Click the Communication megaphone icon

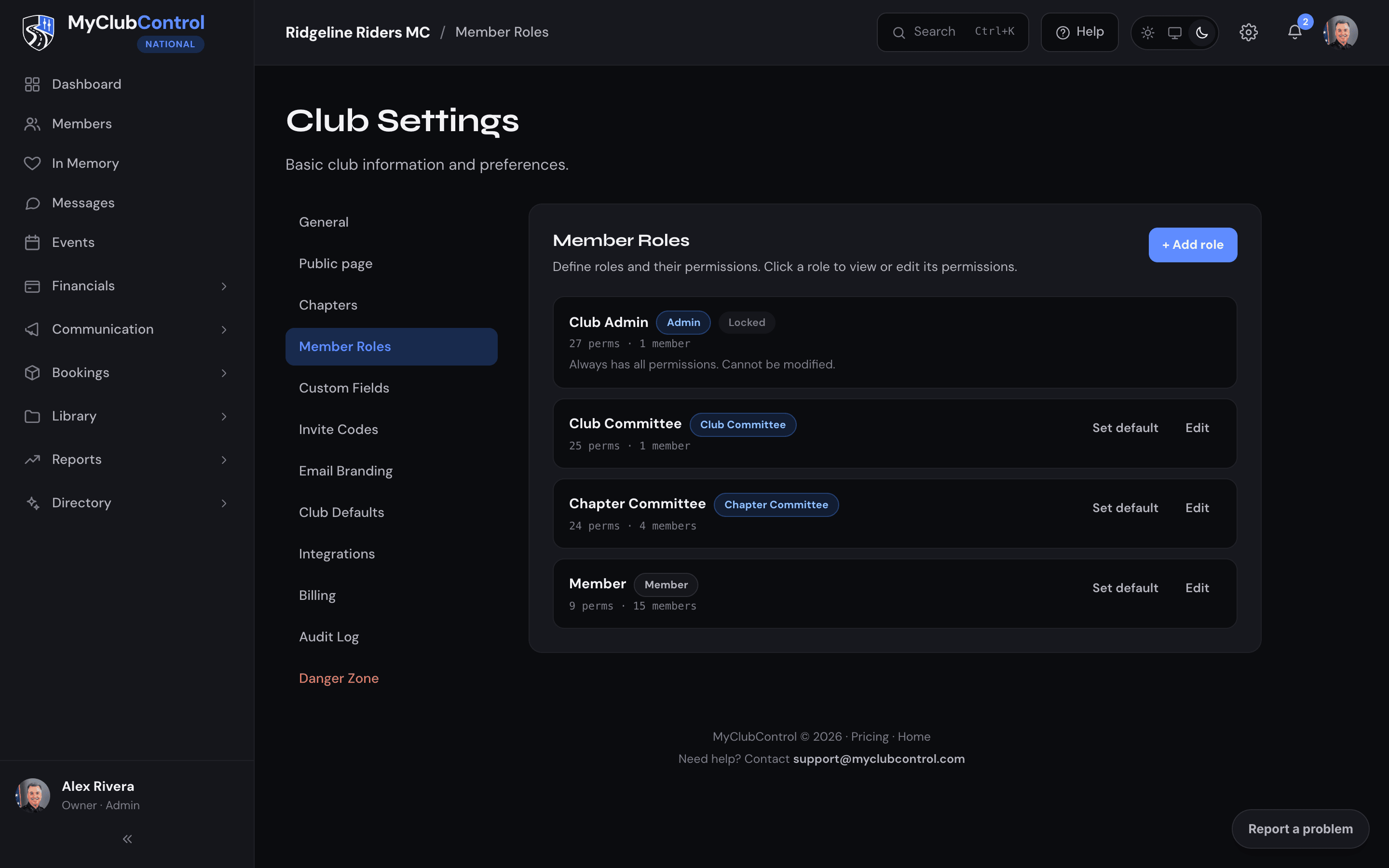[32, 329]
